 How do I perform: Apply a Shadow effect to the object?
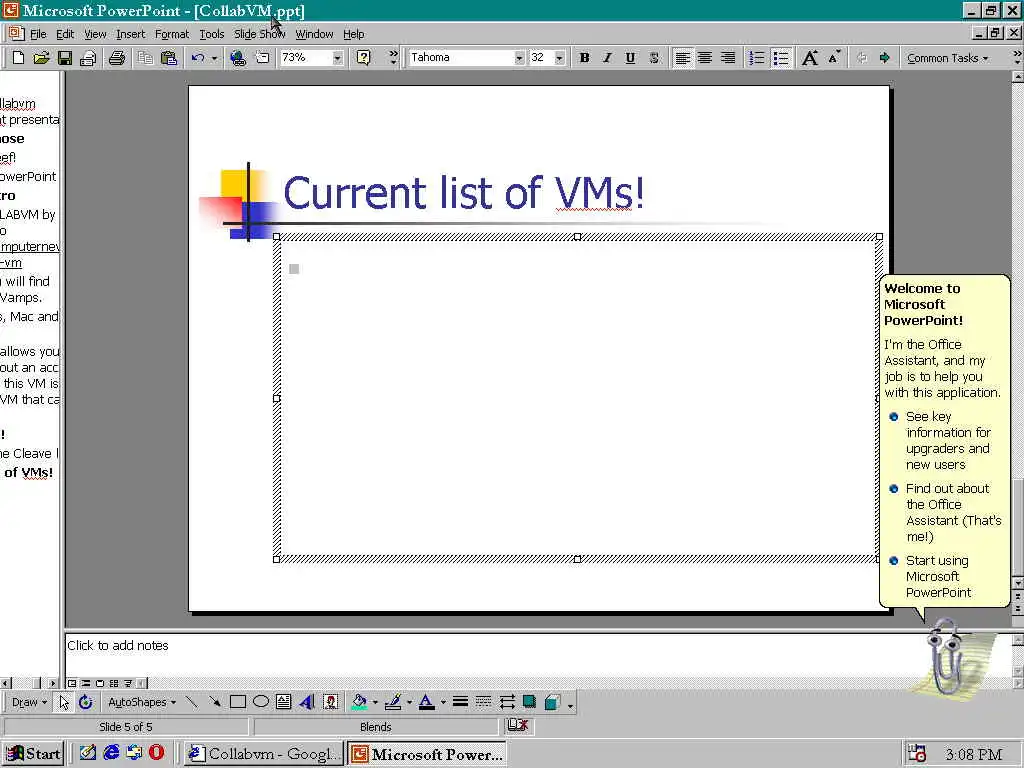530,702
